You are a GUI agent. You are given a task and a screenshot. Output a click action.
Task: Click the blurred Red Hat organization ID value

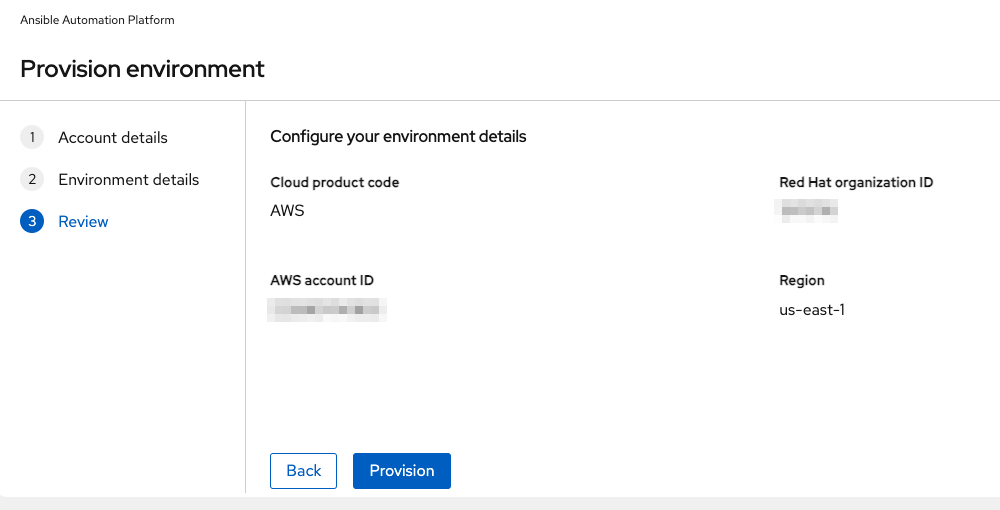(x=807, y=210)
